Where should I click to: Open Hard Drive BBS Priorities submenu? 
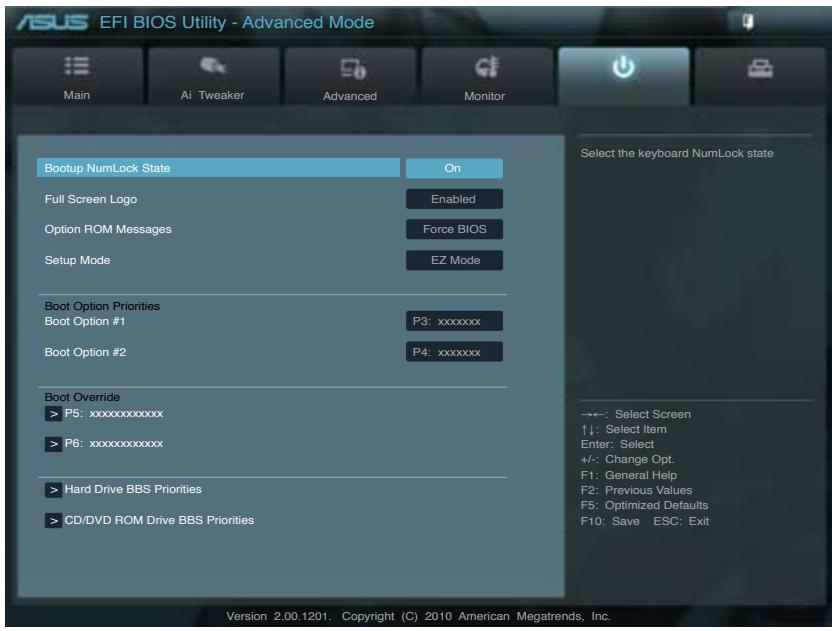[133, 489]
